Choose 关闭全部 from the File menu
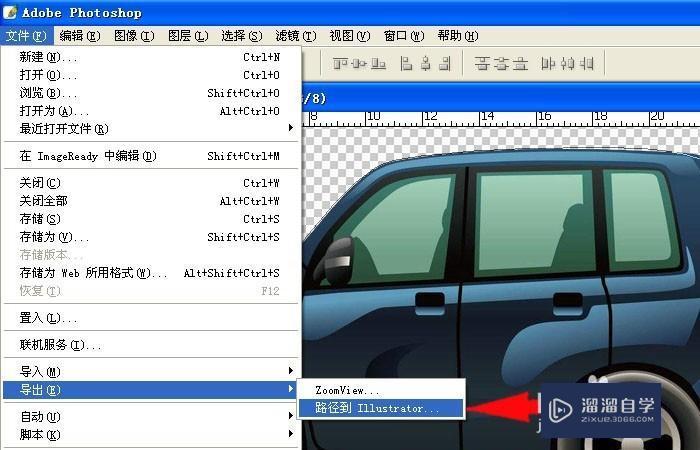Screen dimensions: 700x450 [150, 201]
